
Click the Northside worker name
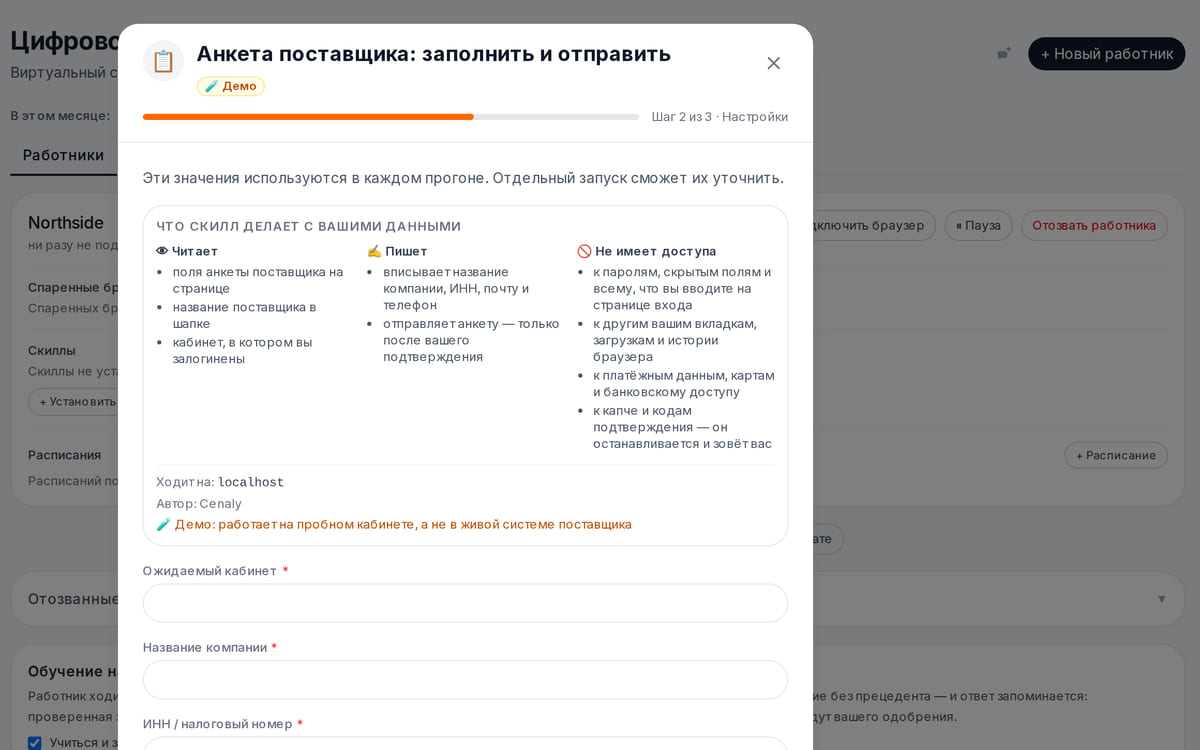click(66, 223)
